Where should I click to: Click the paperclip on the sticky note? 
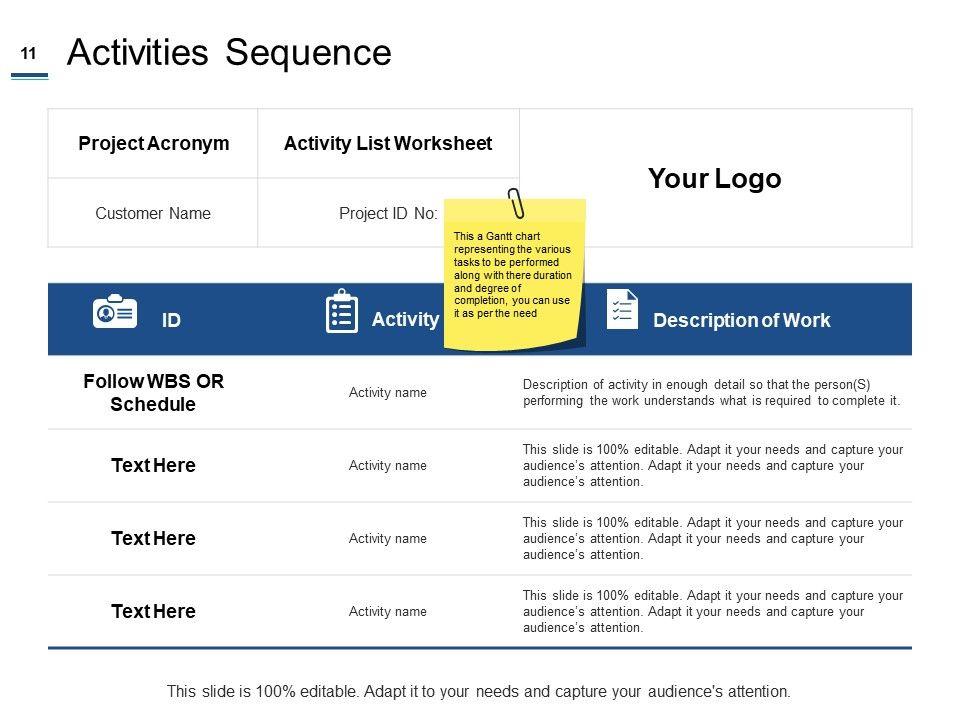pos(516,203)
